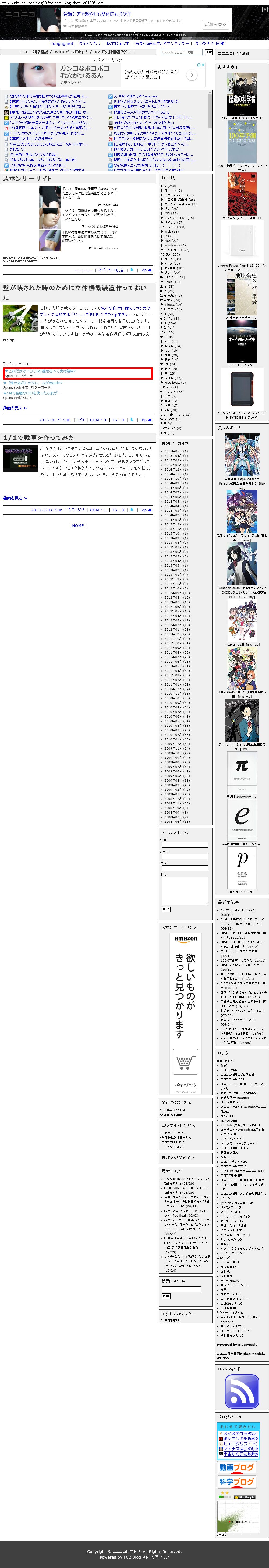Screen dimensions: 269x1568
Task: Click the 詳細を見る ad button
Action: (x=215, y=24)
